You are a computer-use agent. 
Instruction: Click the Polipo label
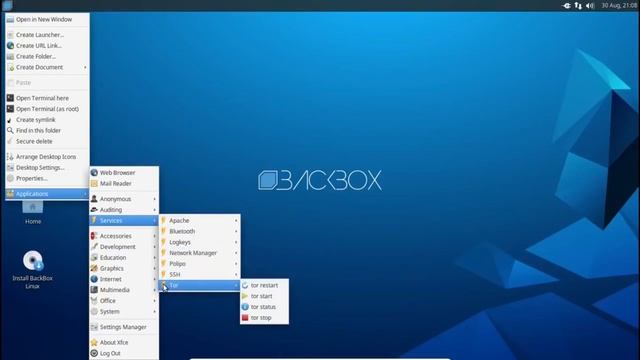click(x=177, y=264)
